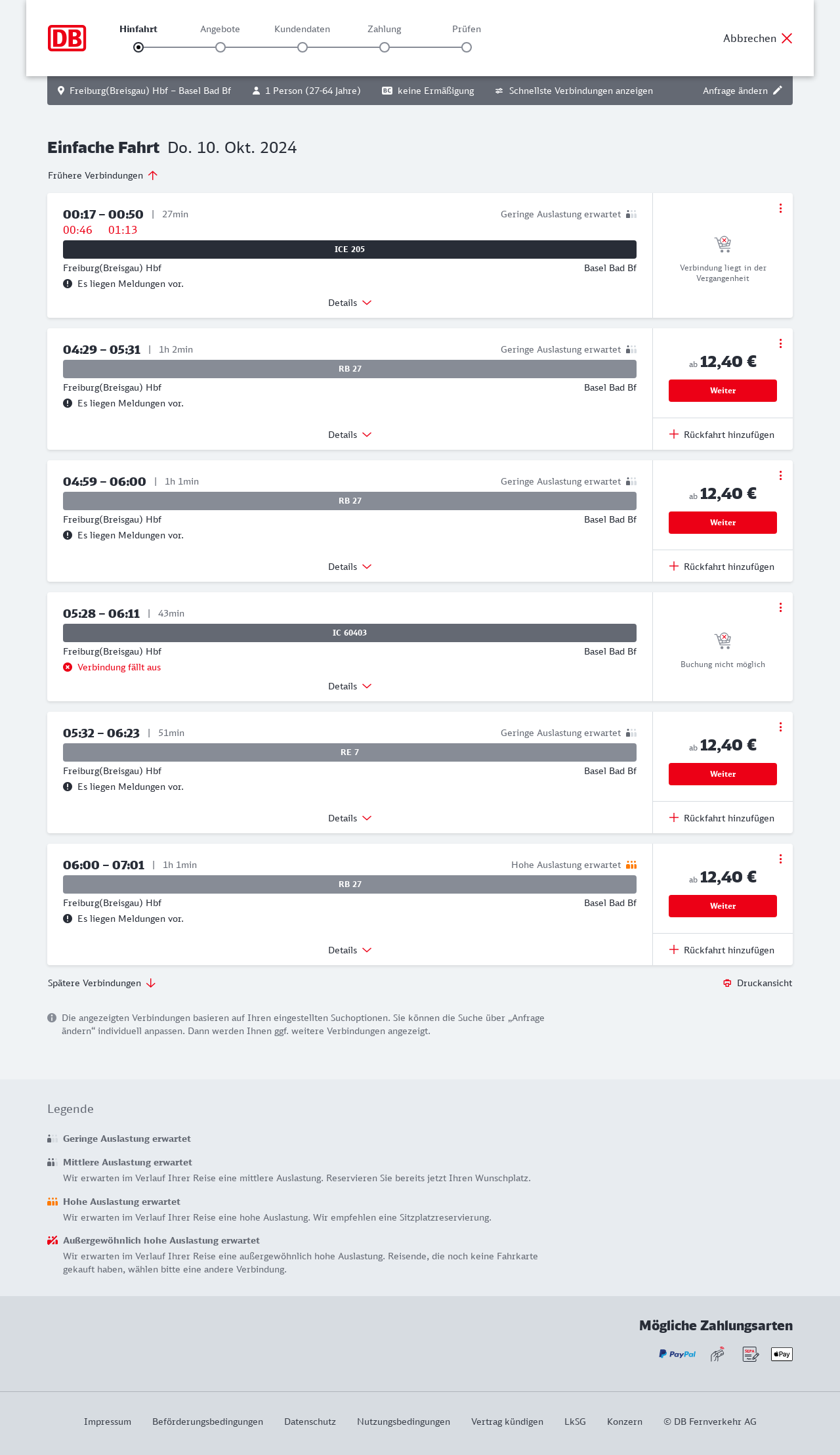Click the Apple Pay payment icon
Screen dimensions: 840x1455
pyautogui.click(x=782, y=1354)
